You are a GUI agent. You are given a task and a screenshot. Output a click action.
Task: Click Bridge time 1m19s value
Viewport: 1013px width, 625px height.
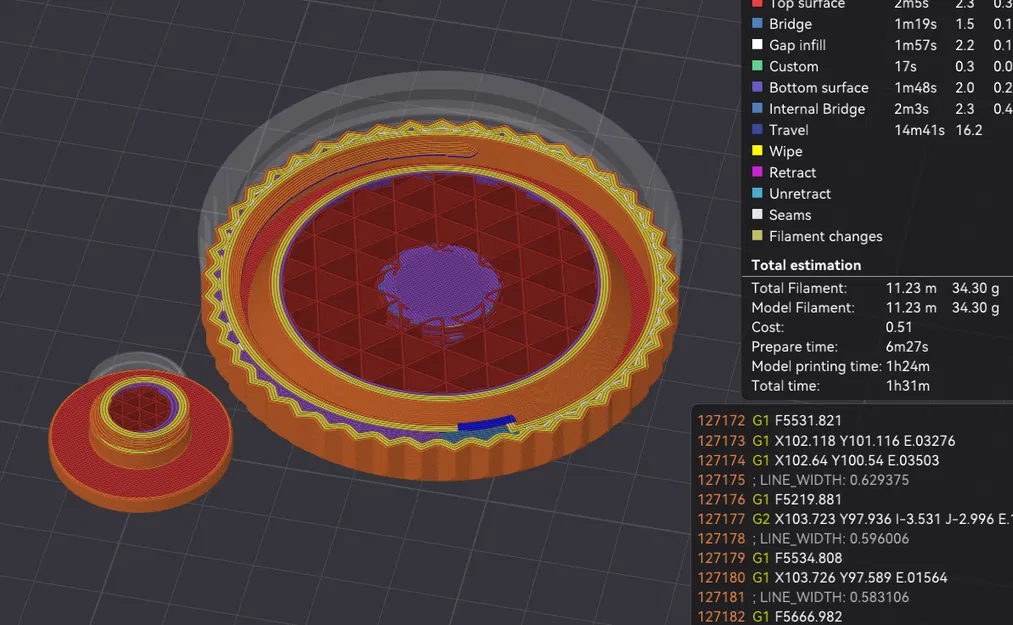915,24
